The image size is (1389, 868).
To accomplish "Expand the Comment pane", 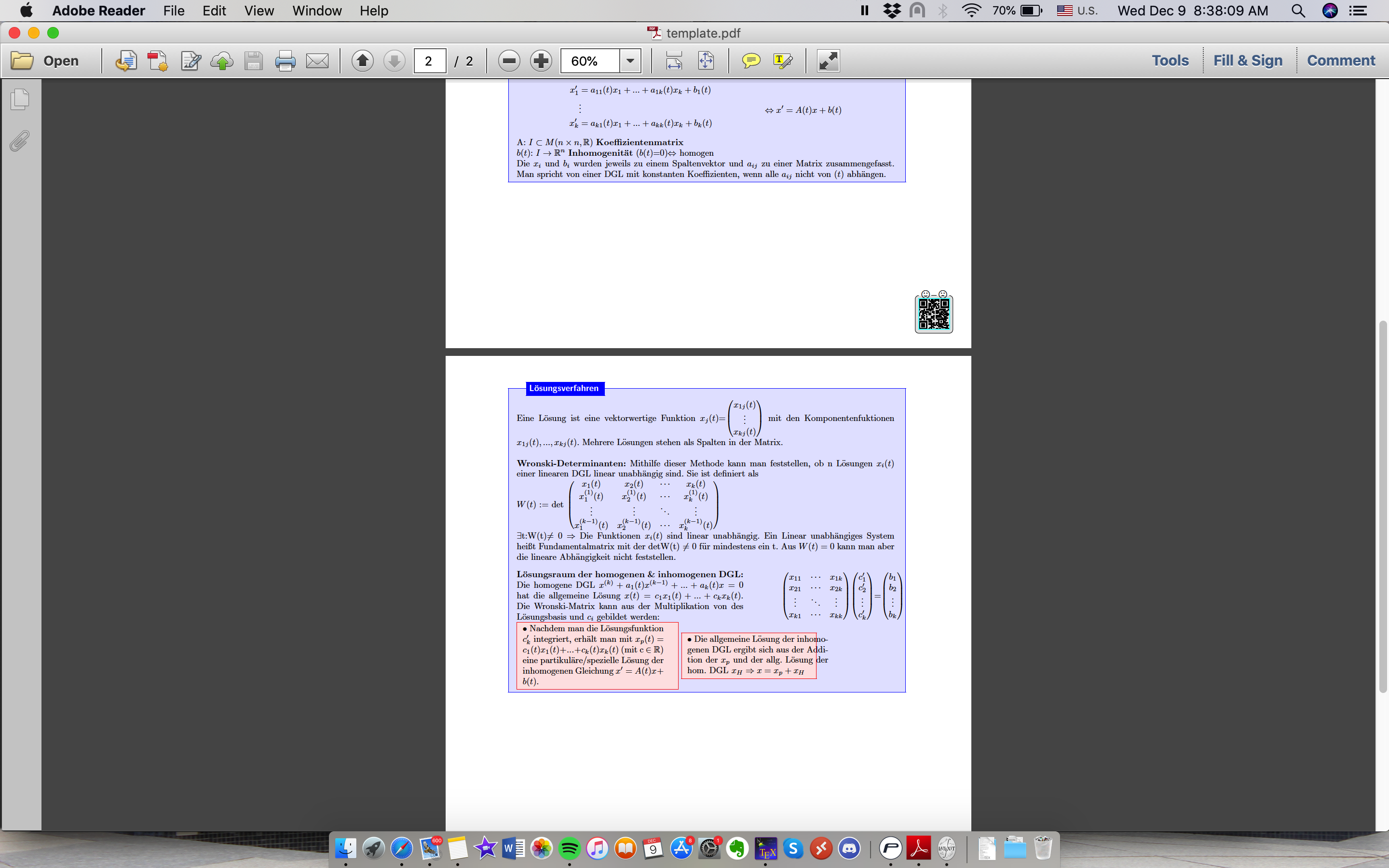I will point(1340,61).
